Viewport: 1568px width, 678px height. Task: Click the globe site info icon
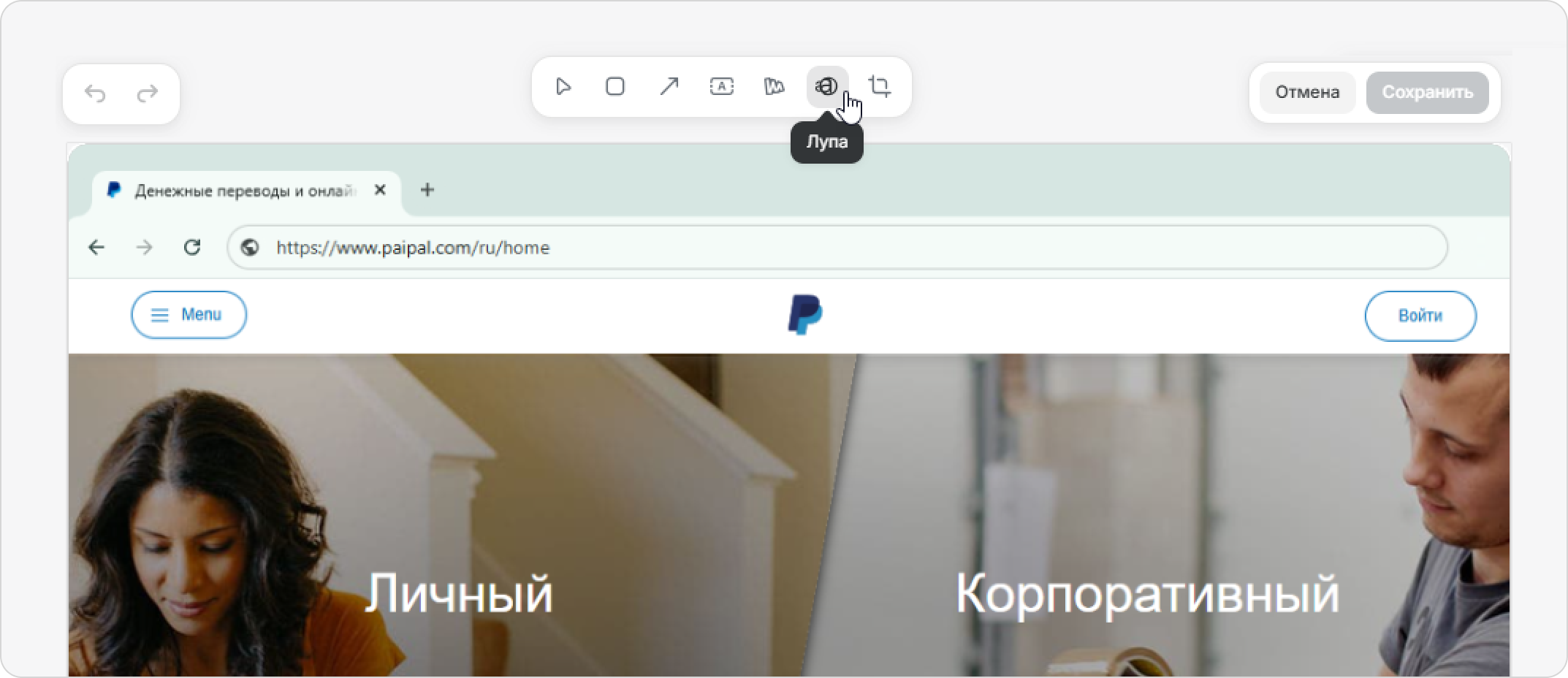[x=250, y=248]
